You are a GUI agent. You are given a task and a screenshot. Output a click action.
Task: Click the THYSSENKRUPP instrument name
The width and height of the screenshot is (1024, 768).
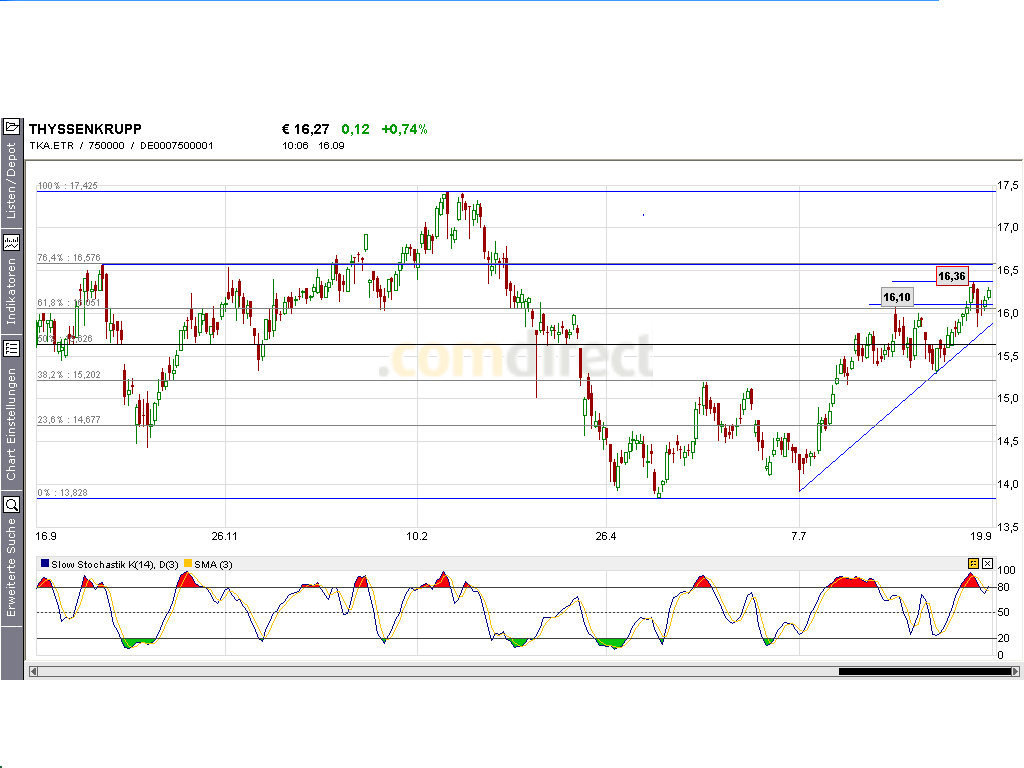click(x=85, y=128)
